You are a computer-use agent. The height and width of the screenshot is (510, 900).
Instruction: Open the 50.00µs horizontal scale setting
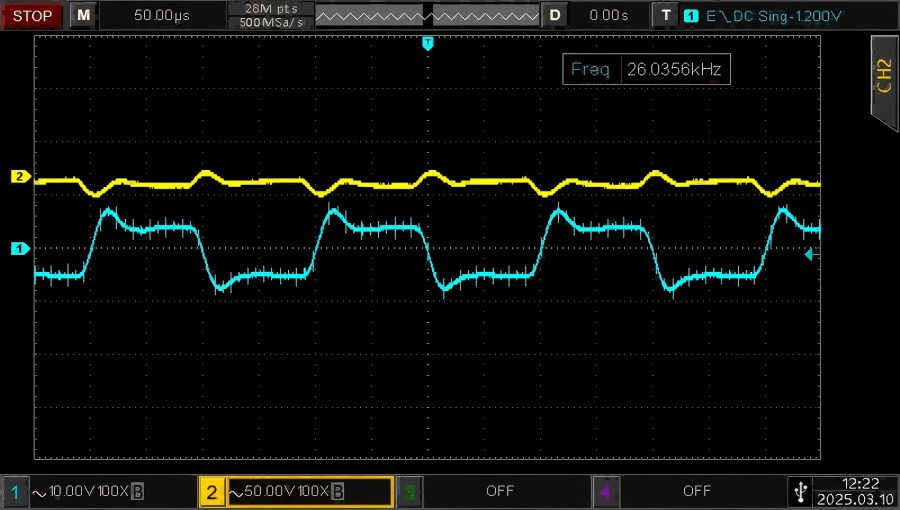162,15
